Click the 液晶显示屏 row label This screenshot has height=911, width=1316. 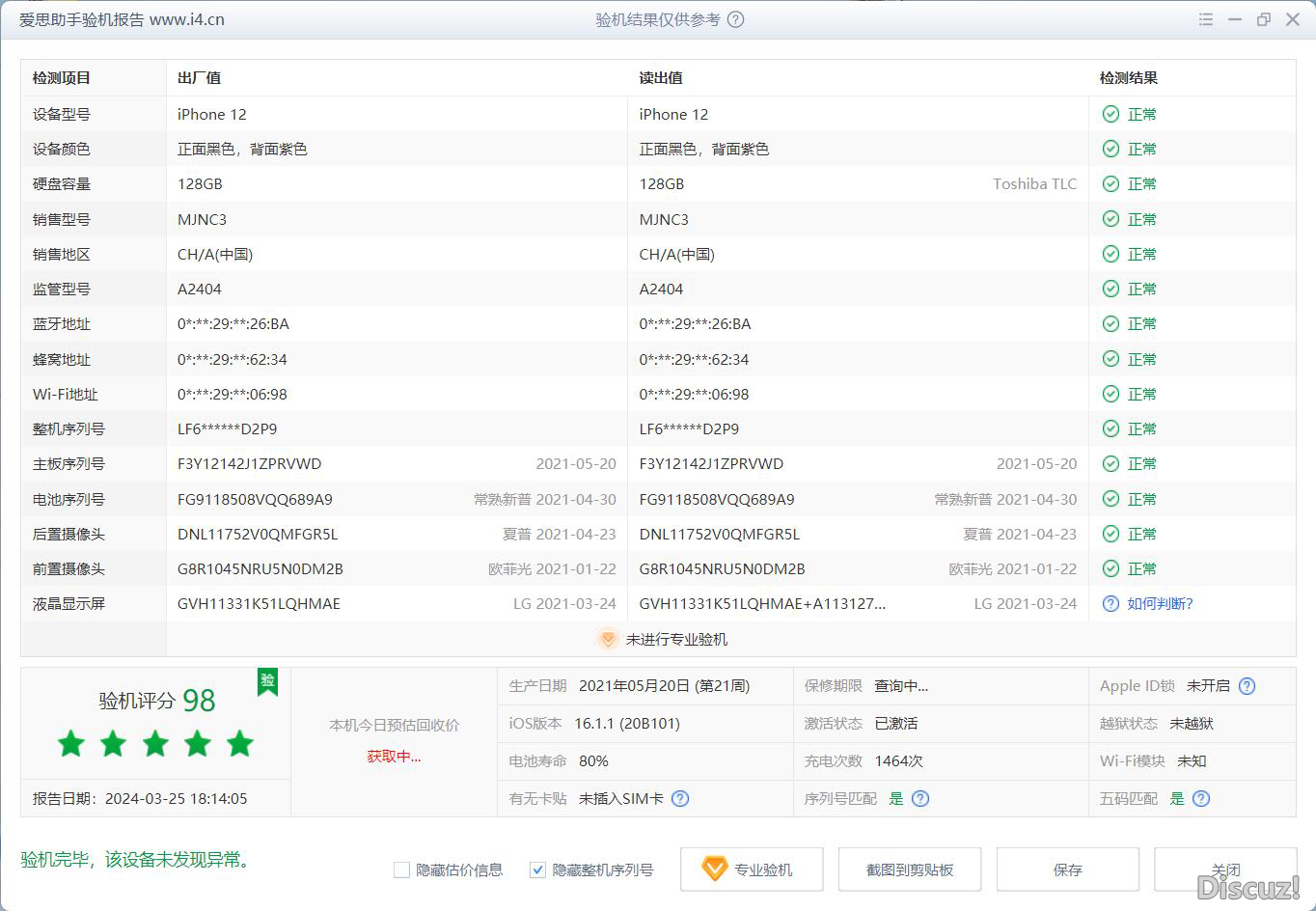[69, 604]
